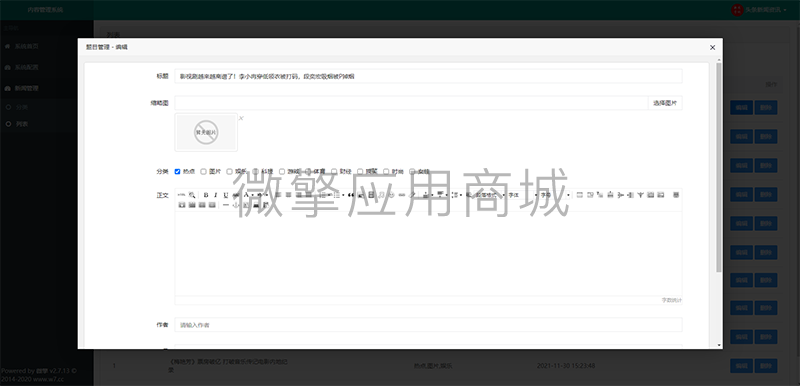Insert a blockquote in the editor
Screen dimensions: 800x386
pyautogui.click(x=351, y=195)
